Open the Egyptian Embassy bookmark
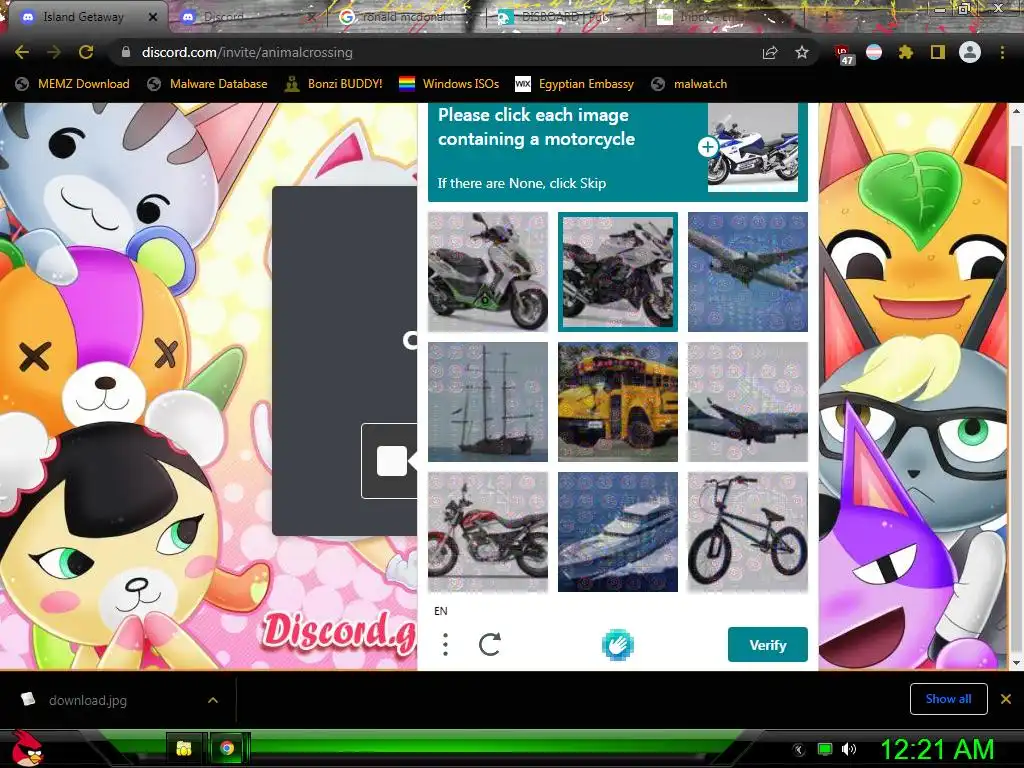 click(x=575, y=84)
